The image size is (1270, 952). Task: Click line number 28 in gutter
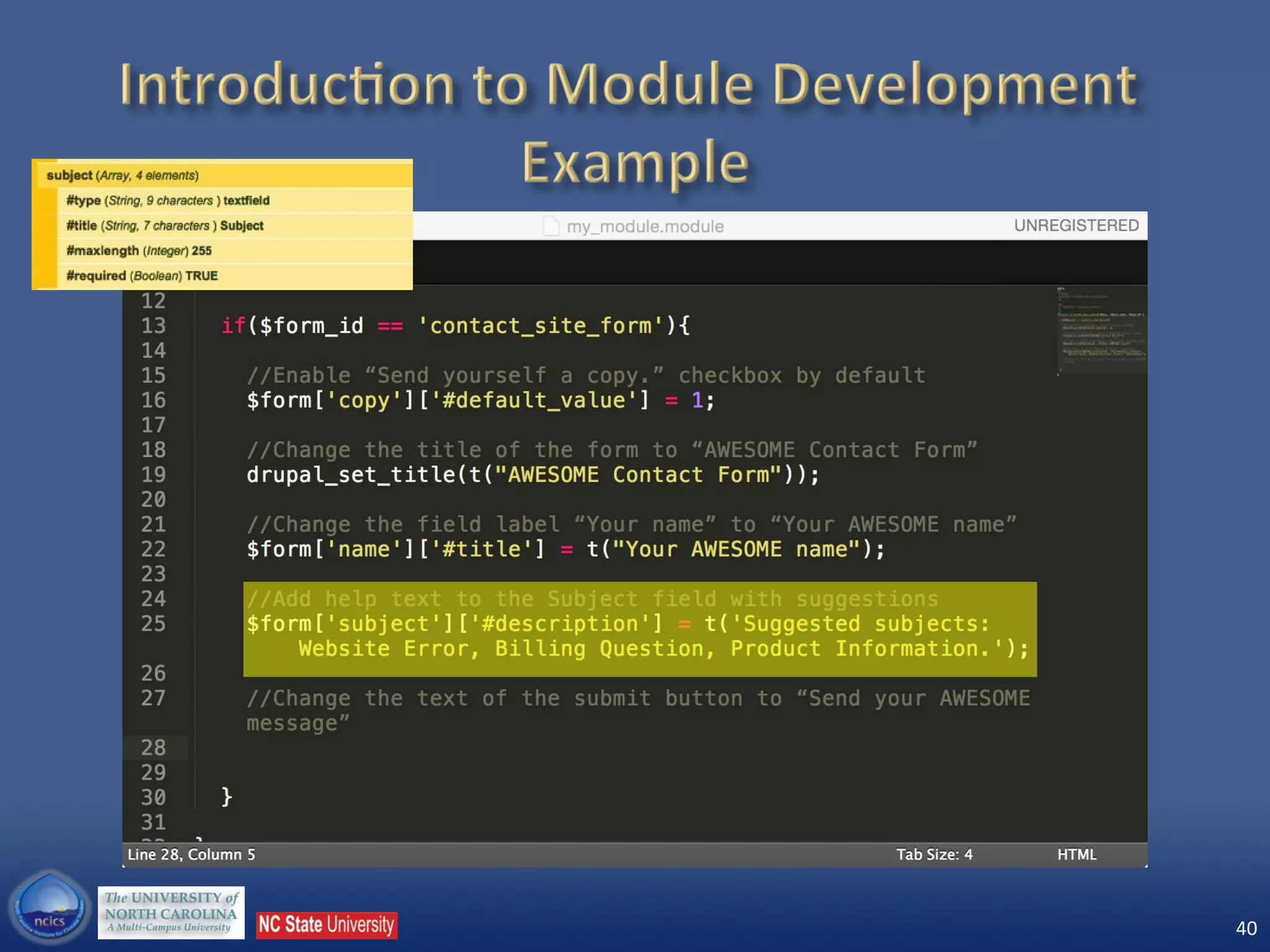153,747
